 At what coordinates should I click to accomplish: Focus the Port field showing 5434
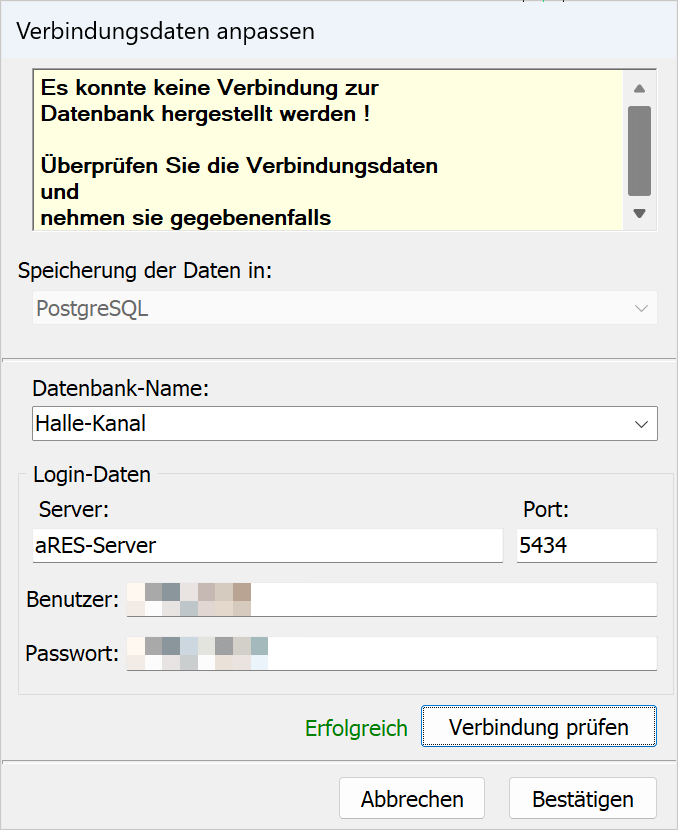point(586,546)
